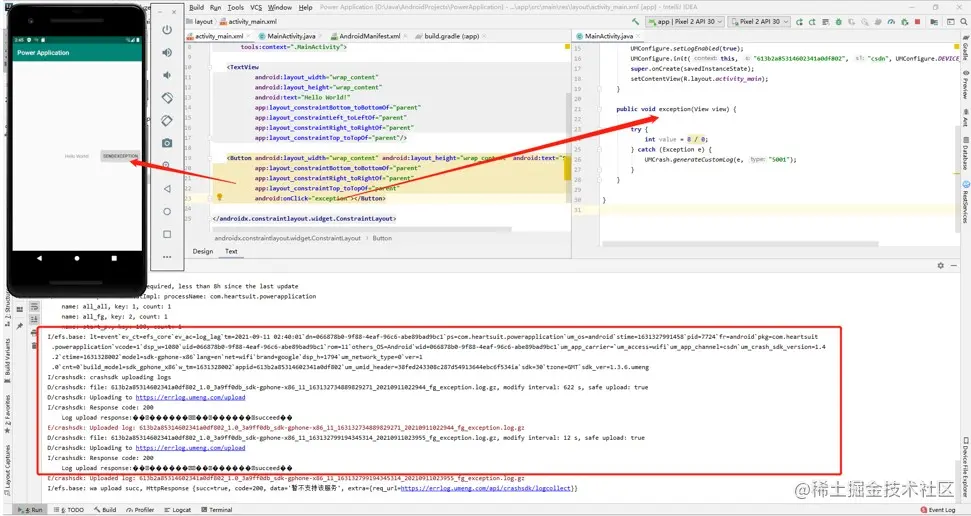The height and width of the screenshot is (516, 971).
Task: Rotate the emulator left
Action: pos(167,98)
